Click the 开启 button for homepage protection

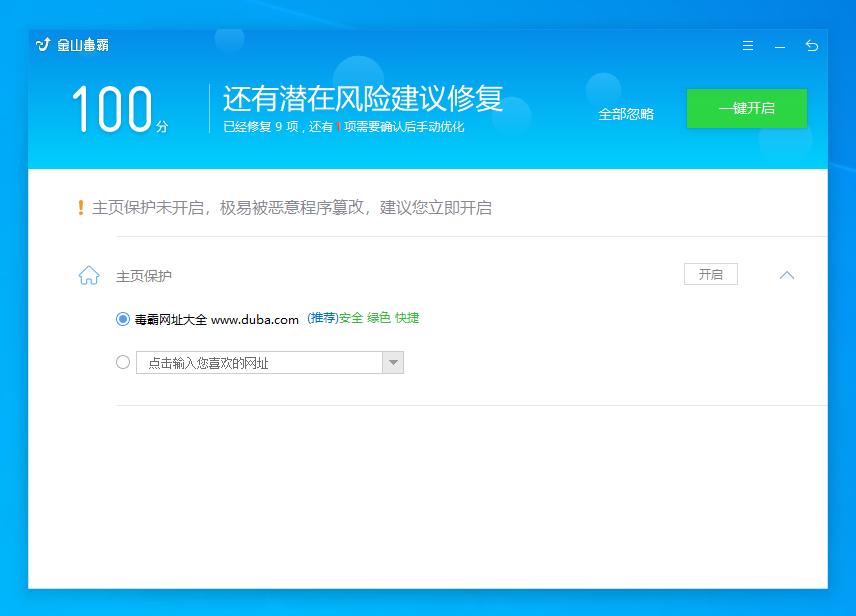[x=710, y=273]
